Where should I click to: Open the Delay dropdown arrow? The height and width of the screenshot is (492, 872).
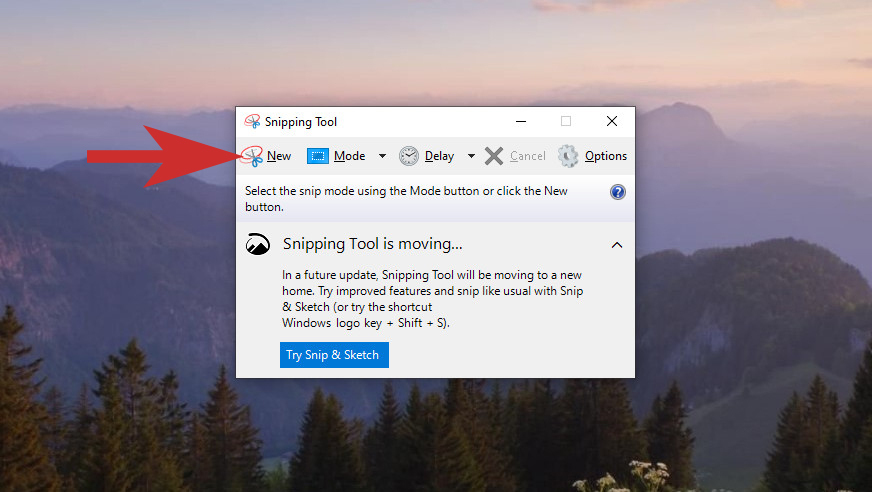click(471, 156)
